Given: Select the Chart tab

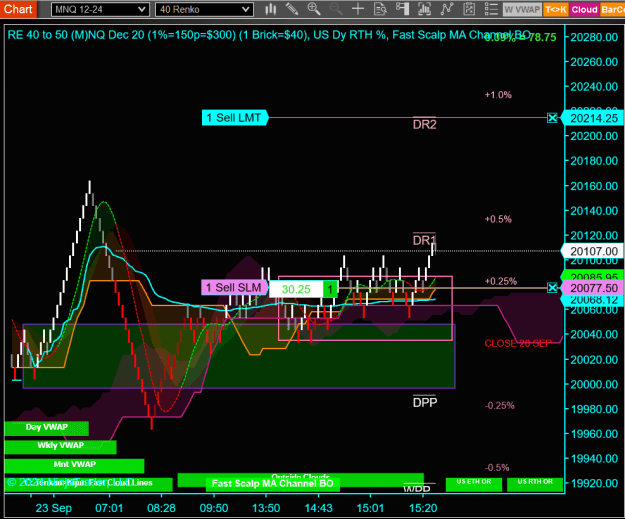Looking at the screenshot, I should [18, 9].
